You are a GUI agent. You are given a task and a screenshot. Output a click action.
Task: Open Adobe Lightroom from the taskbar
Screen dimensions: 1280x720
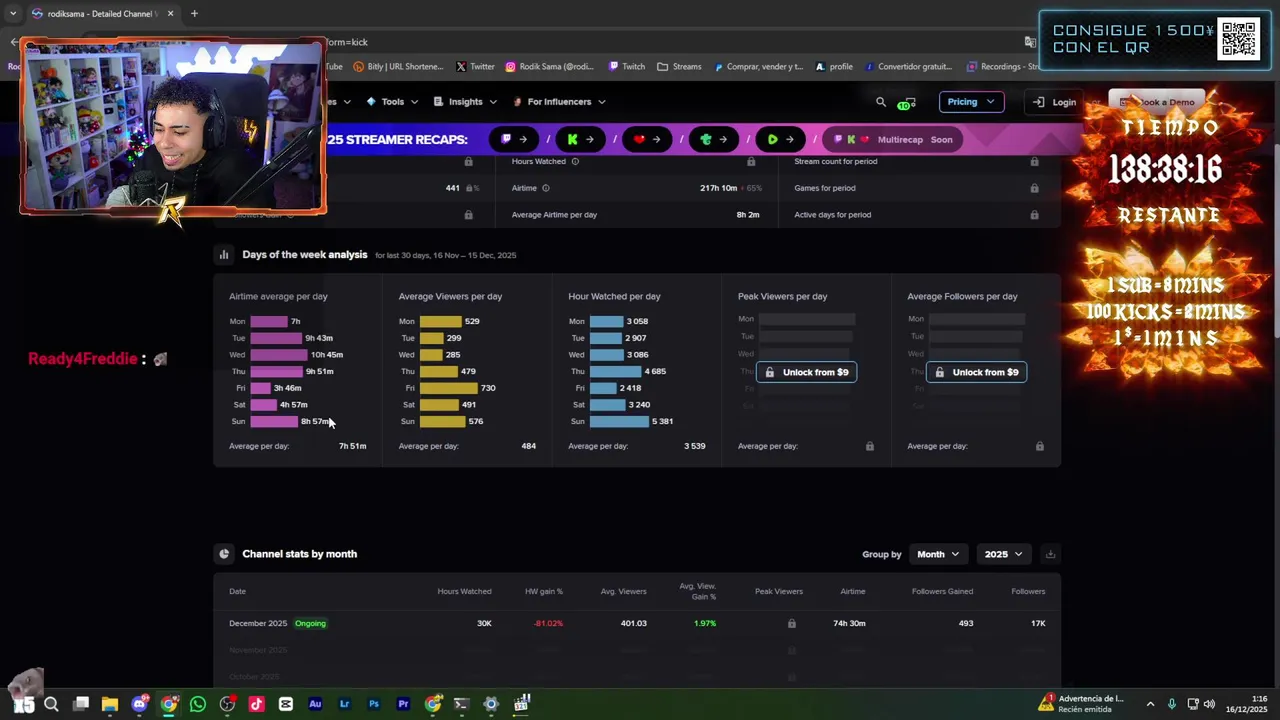click(x=344, y=704)
